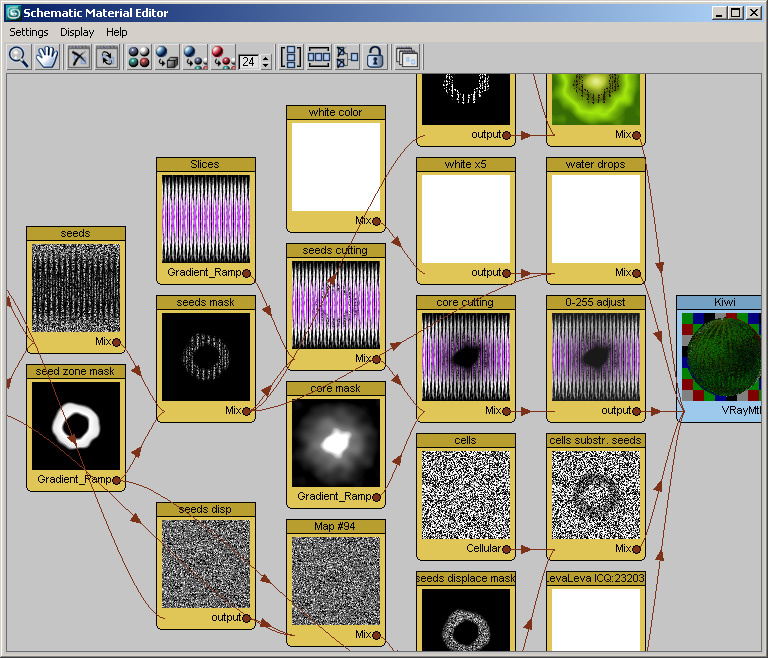The height and width of the screenshot is (658, 768).
Task: Click the horizontal layout arrangement icon
Action: pyautogui.click(x=319, y=57)
